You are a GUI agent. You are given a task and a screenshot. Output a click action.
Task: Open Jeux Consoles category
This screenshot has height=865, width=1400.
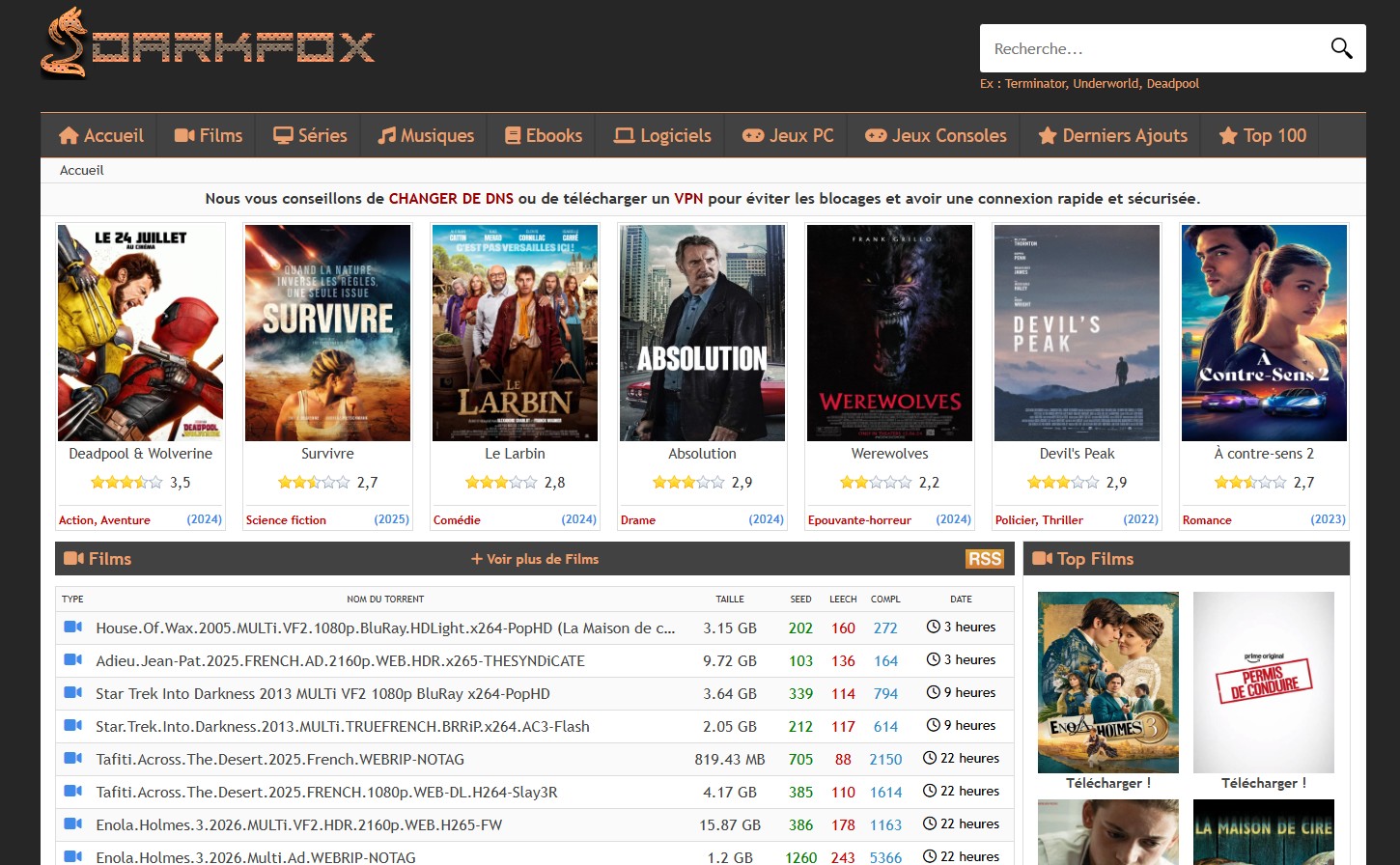coord(936,135)
